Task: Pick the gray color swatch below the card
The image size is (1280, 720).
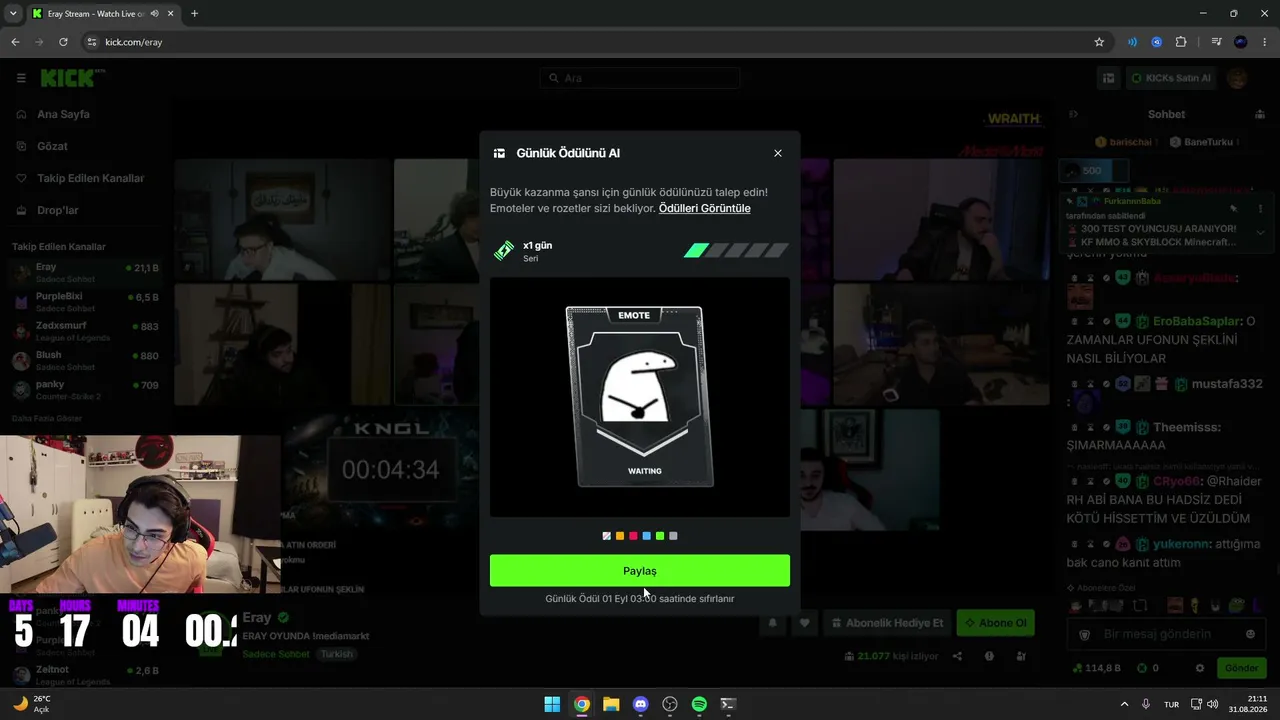Action: tap(673, 536)
